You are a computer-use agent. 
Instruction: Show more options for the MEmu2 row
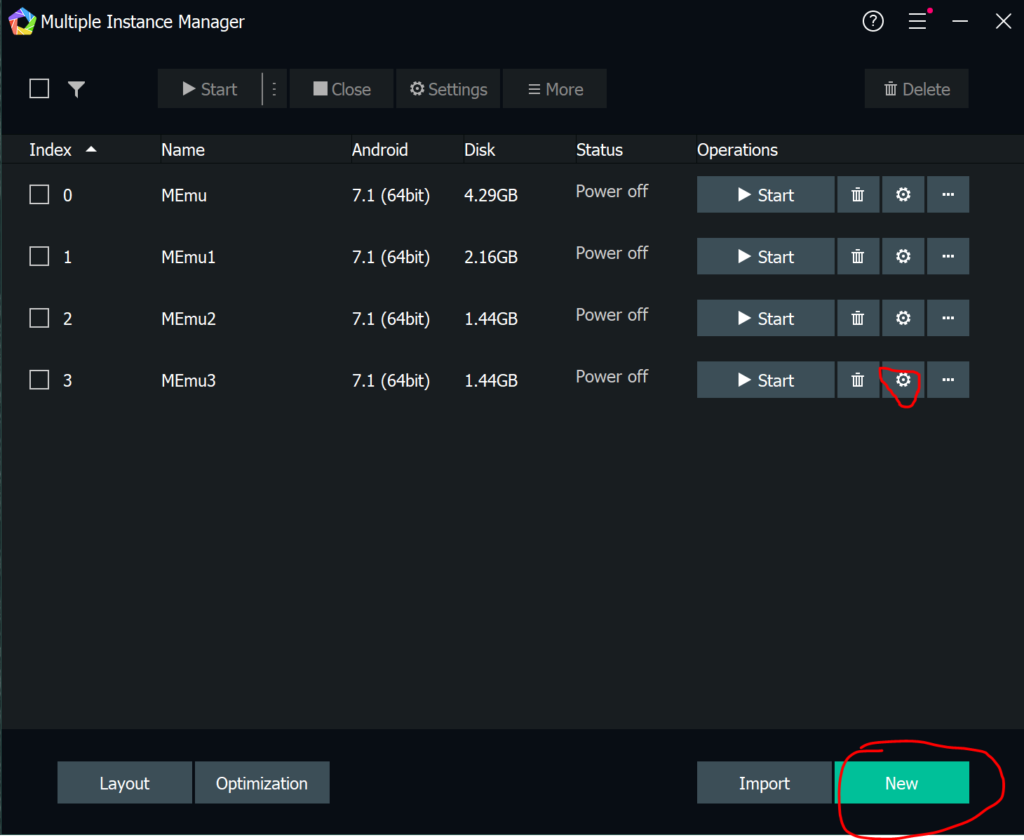[x=948, y=318]
